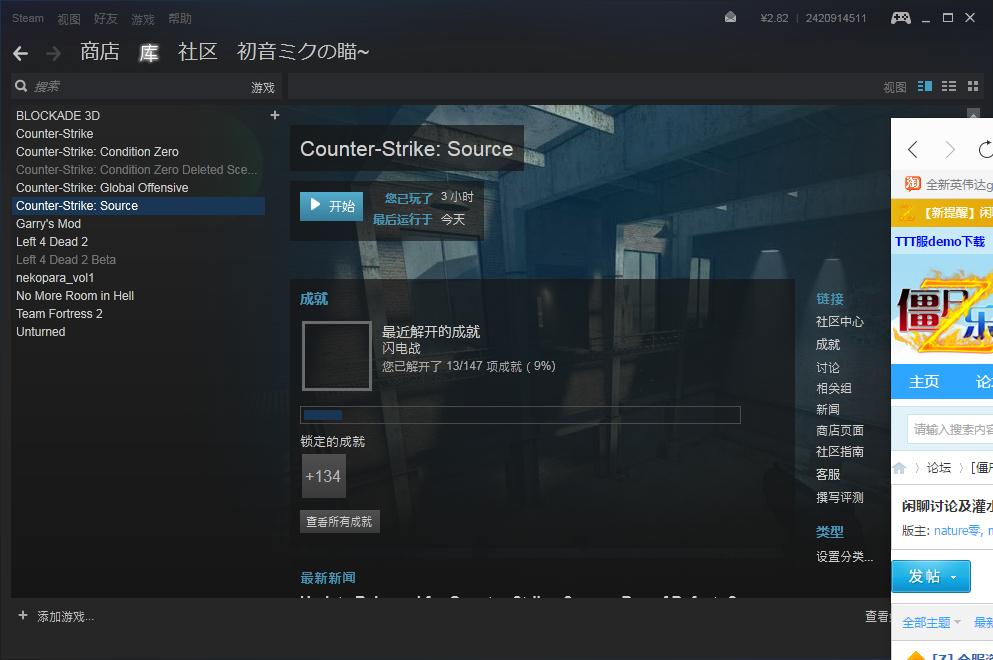Select Team Fortress 2
The width and height of the screenshot is (993, 660).
(59, 314)
